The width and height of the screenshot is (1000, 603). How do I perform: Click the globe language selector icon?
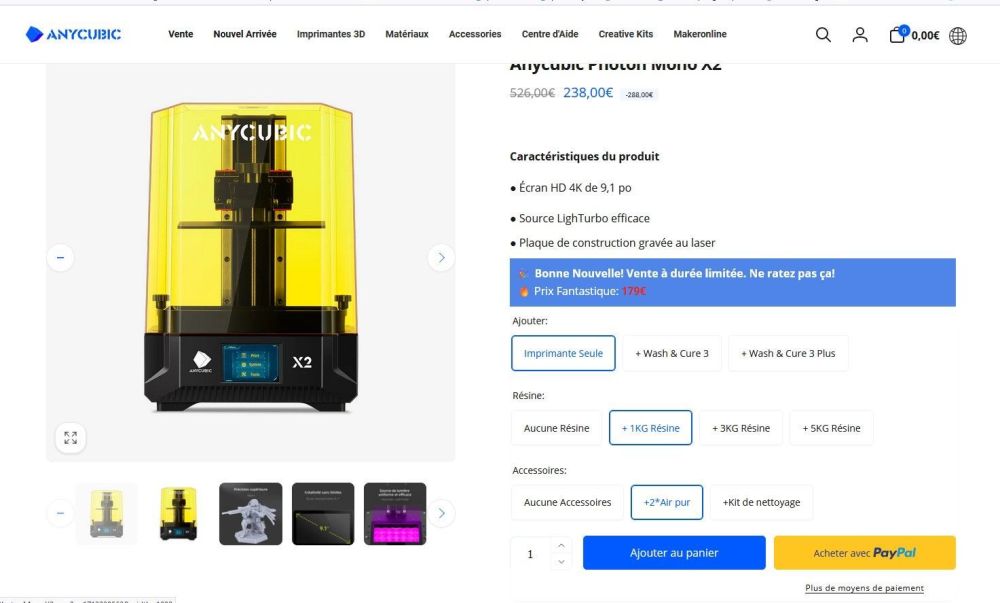pos(957,36)
